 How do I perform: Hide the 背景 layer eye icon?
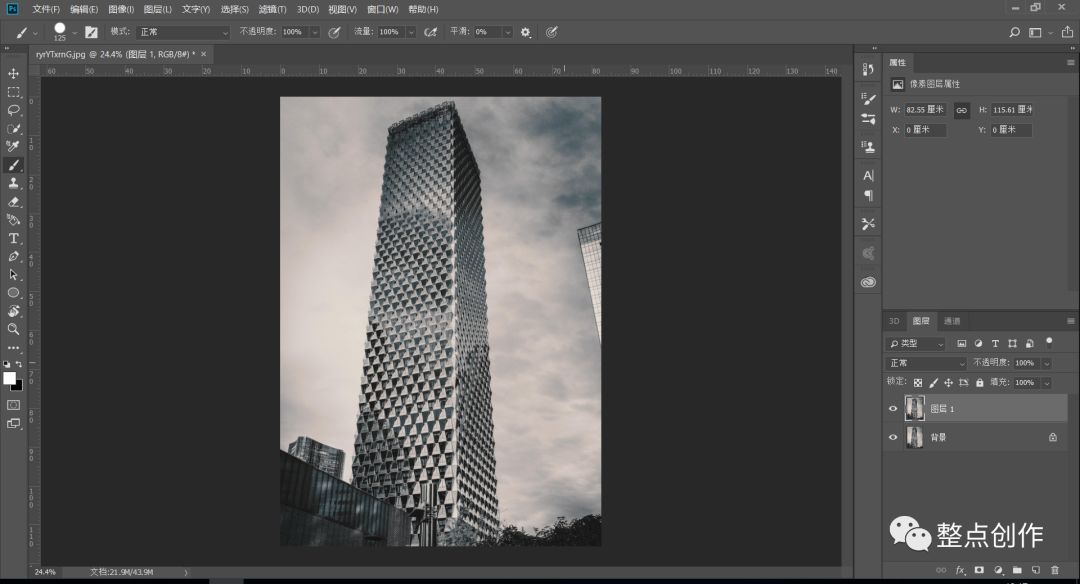pos(893,437)
